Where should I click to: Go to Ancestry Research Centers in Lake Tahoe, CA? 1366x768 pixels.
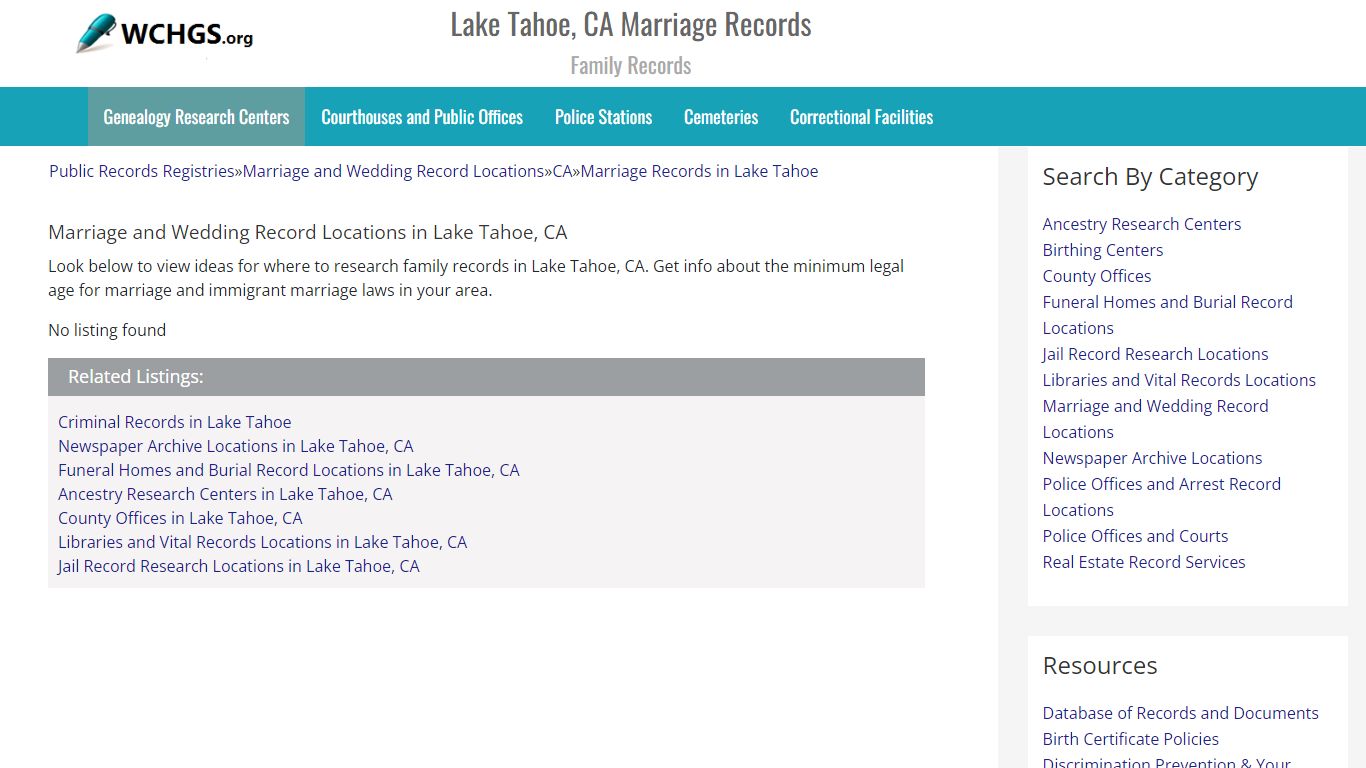click(225, 494)
